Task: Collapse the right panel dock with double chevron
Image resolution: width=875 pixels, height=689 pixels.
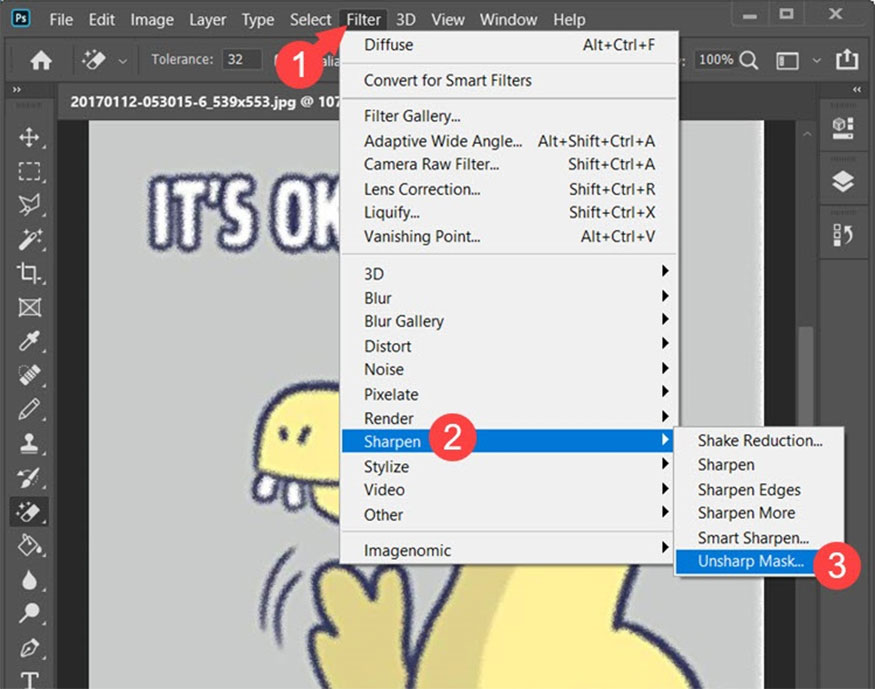Action: tap(856, 88)
